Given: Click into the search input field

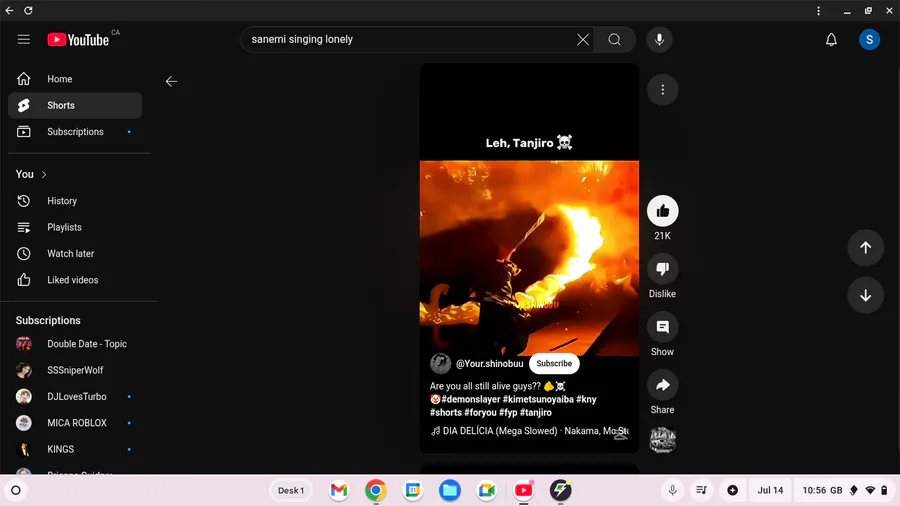Looking at the screenshot, I should coord(410,40).
